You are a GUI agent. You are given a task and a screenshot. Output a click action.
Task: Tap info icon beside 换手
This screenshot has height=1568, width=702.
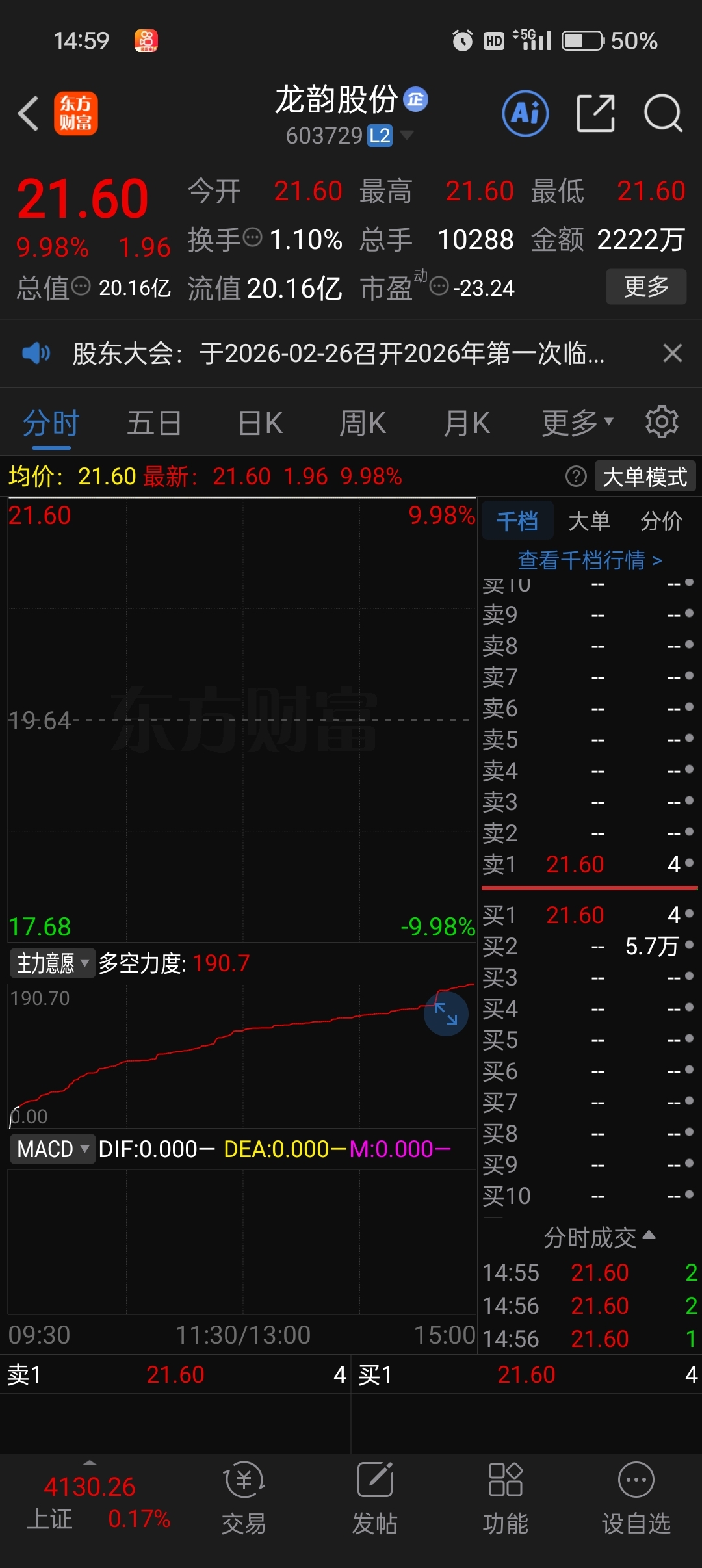pos(252,238)
